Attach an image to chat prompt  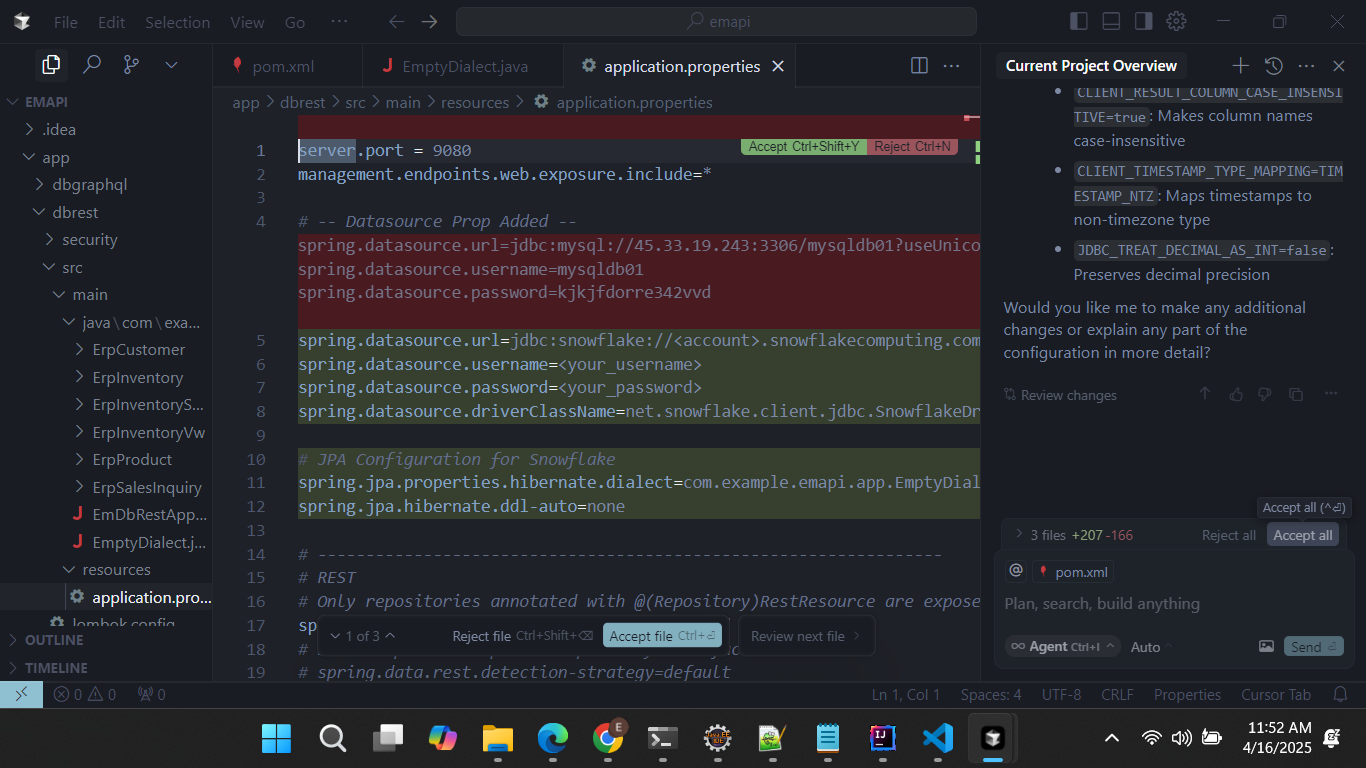[x=1266, y=646]
